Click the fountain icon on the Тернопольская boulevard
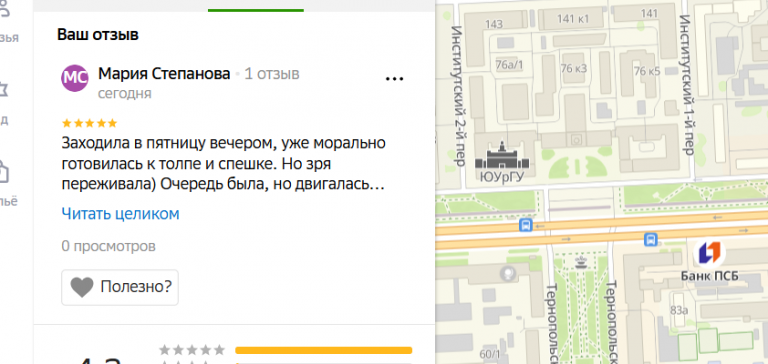 [581, 262]
